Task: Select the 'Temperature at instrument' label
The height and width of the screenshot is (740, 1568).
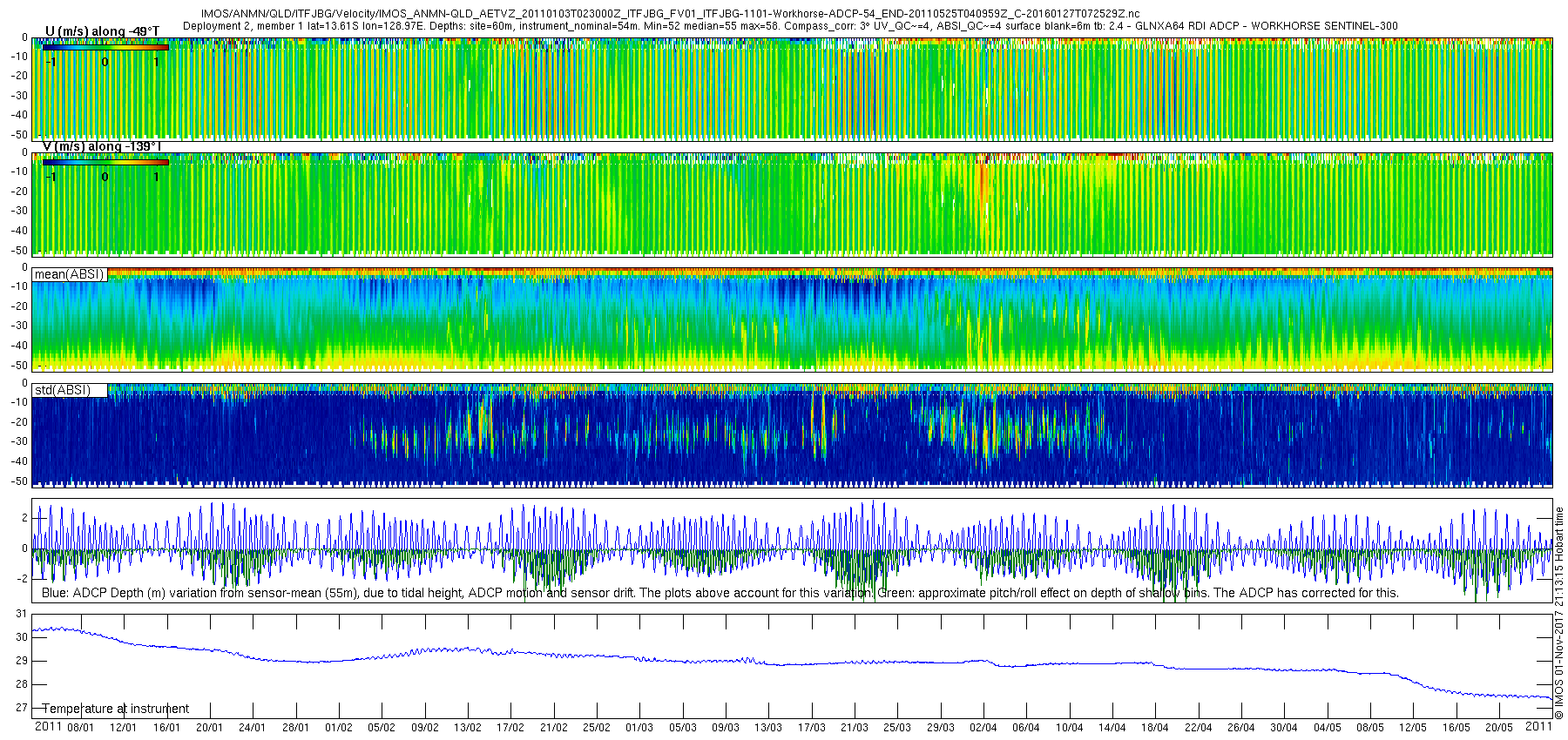Action: (x=115, y=709)
